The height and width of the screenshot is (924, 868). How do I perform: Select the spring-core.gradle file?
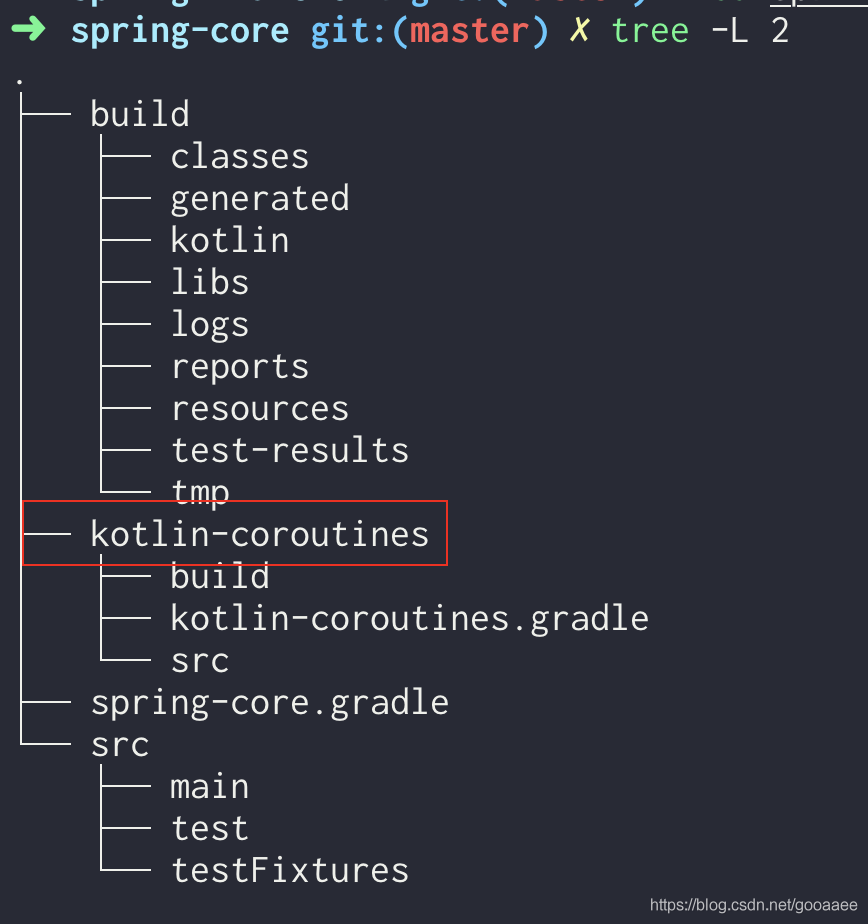(269, 702)
